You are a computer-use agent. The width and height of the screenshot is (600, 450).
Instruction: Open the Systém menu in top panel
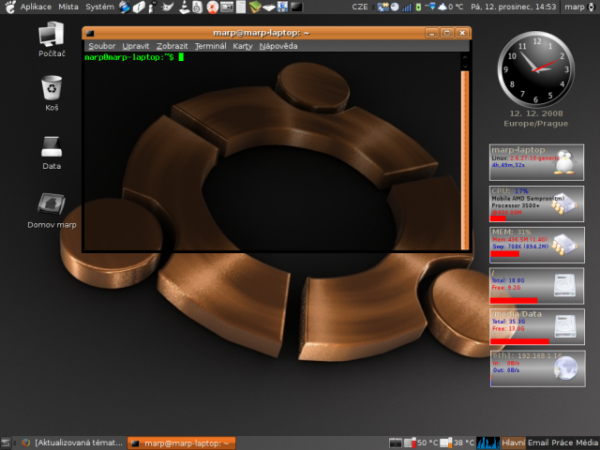(99, 7)
